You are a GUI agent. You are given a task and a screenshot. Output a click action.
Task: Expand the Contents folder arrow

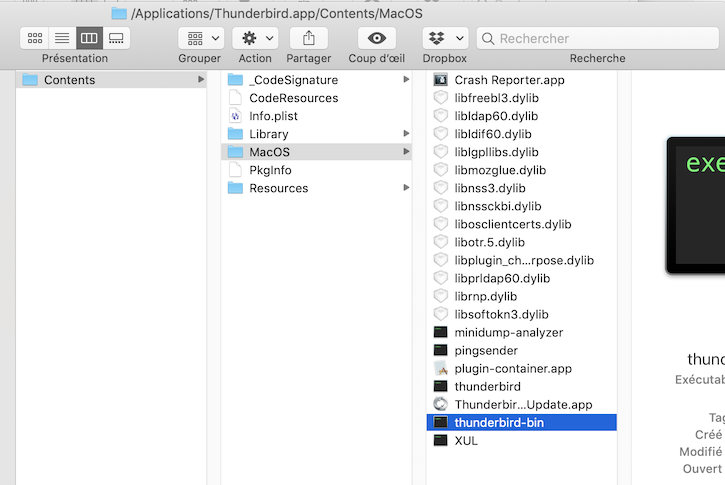(201, 80)
